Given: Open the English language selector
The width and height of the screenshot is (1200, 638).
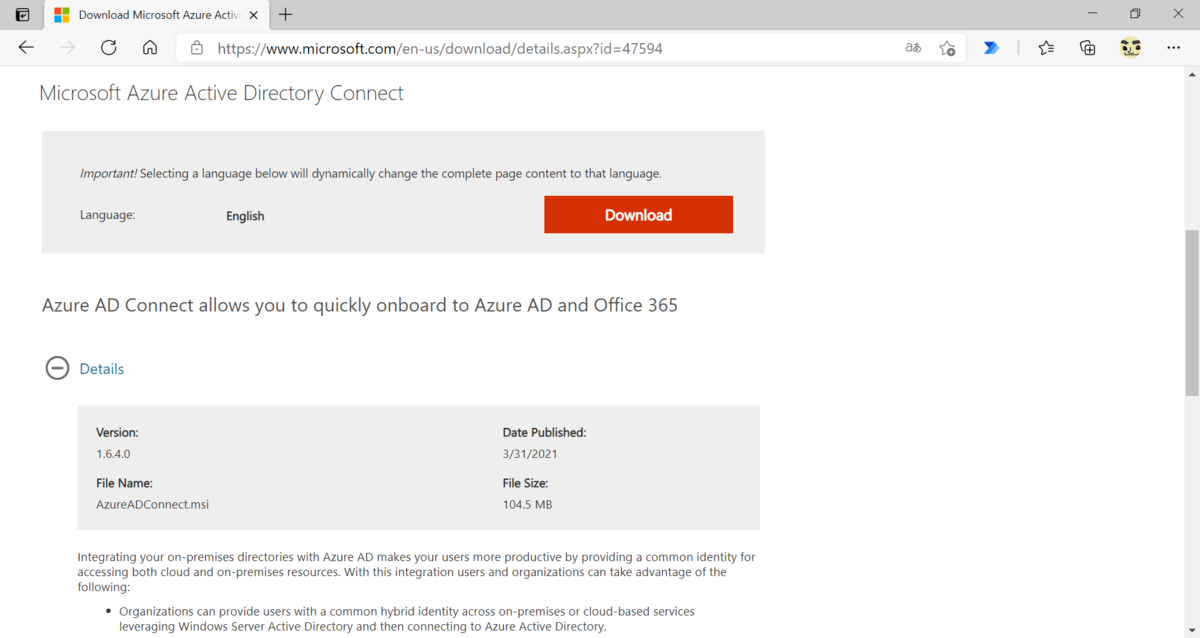Looking at the screenshot, I should point(245,216).
